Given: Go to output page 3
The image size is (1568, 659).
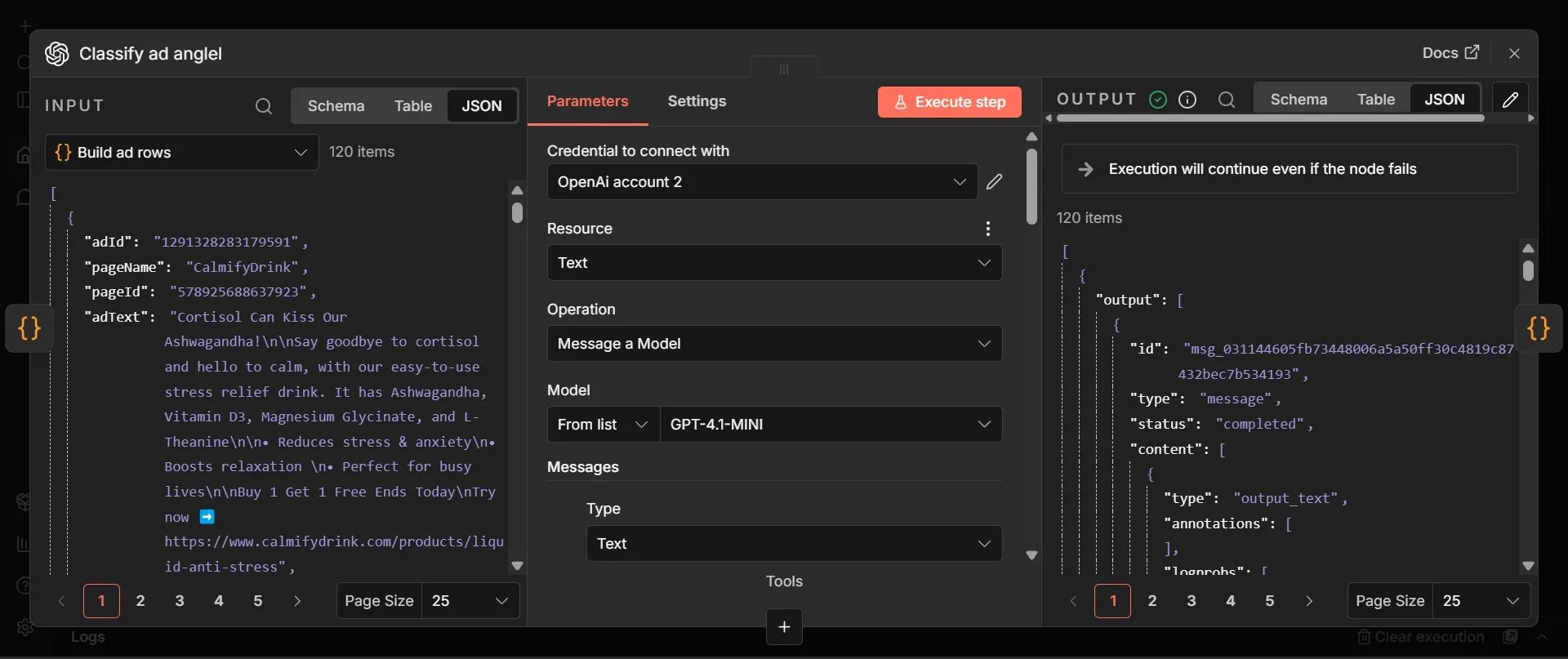Looking at the screenshot, I should 1192,601.
